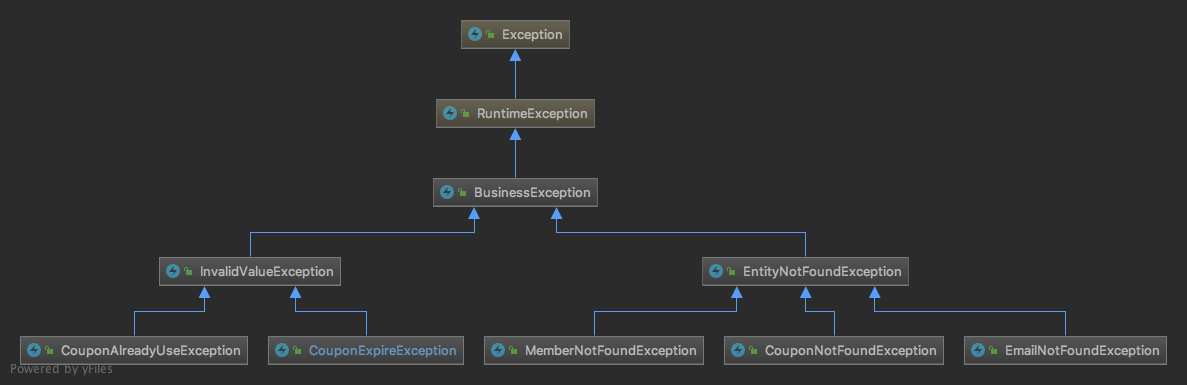Click the class icon on MemberNotFoundException node

click(497, 350)
